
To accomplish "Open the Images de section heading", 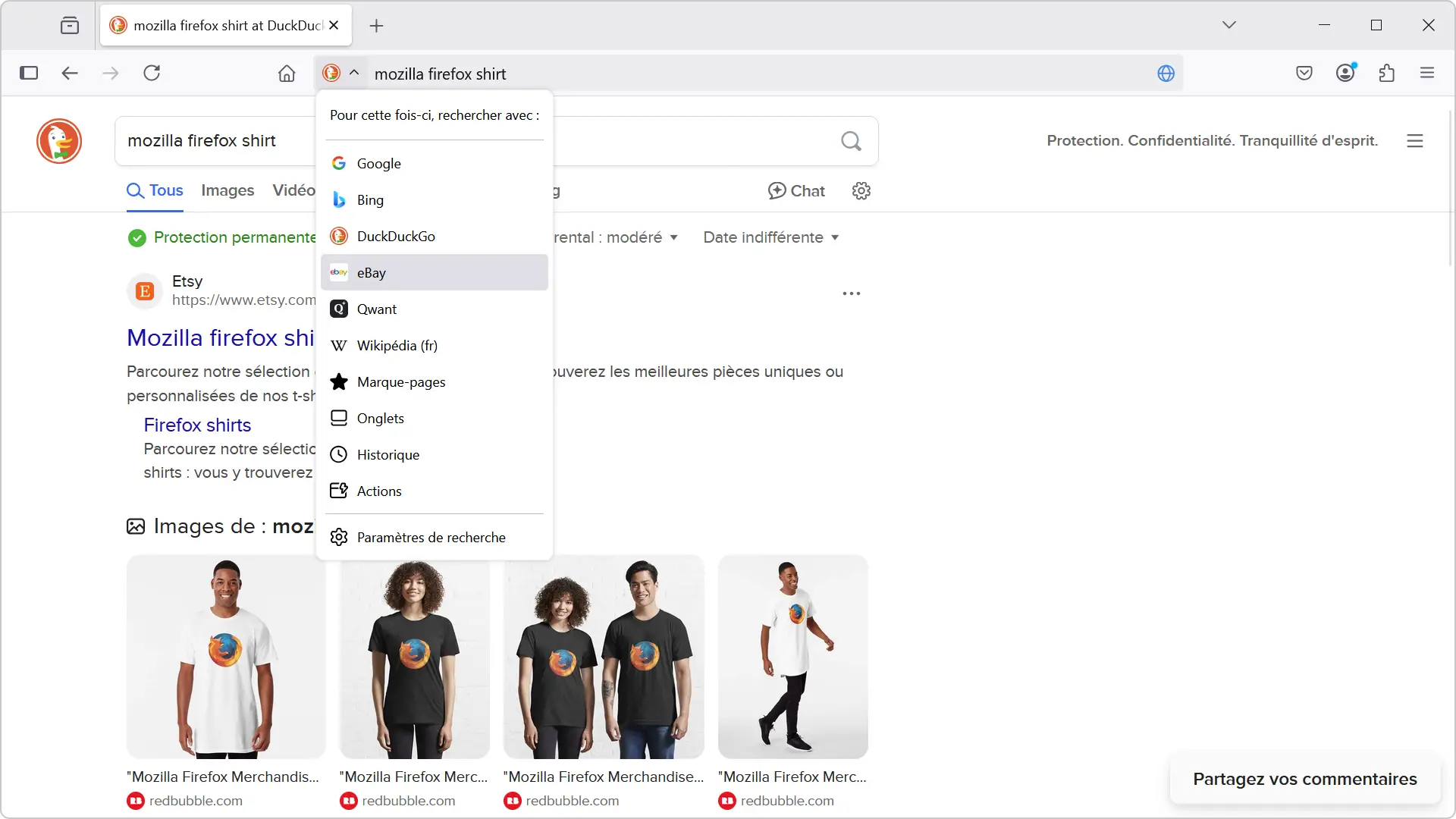I will (220, 526).
